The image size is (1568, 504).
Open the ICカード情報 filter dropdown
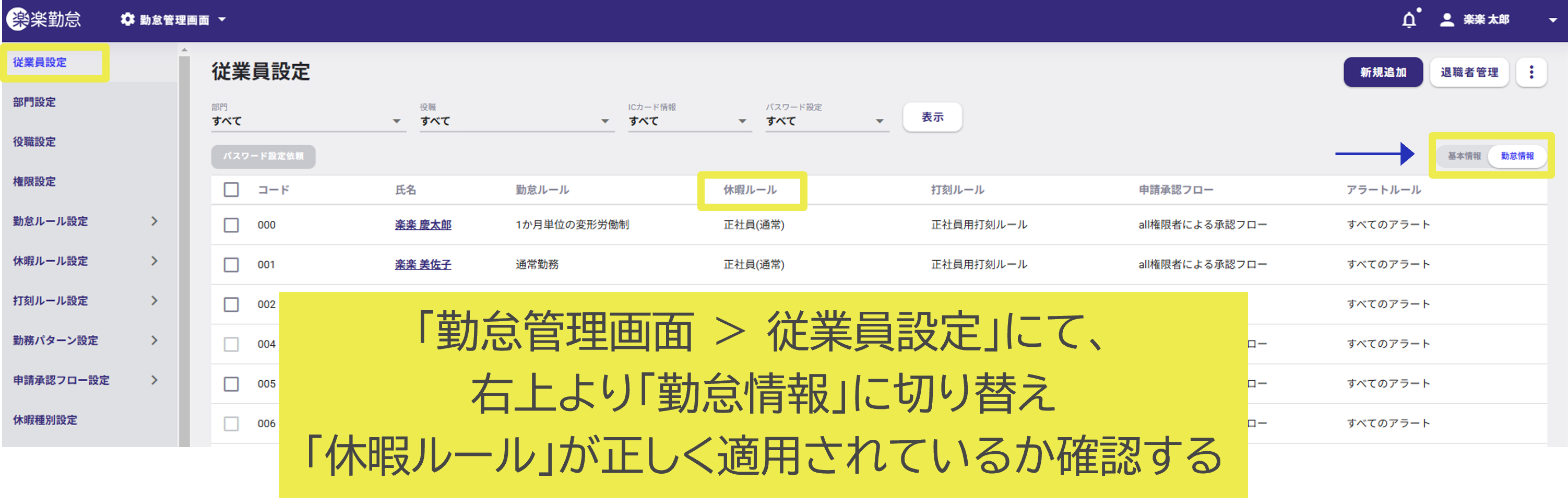(688, 121)
